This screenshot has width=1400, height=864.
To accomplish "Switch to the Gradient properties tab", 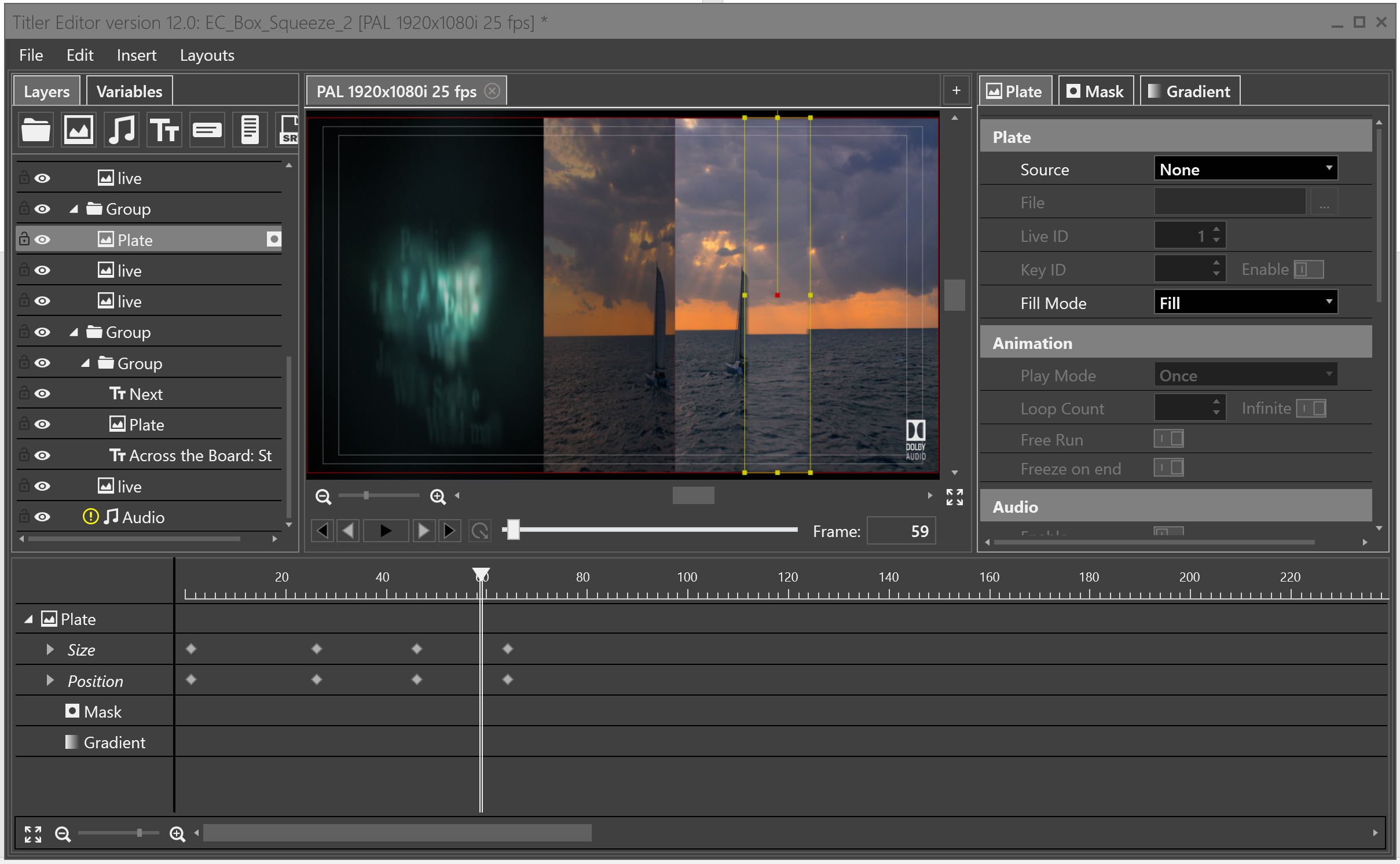I will [1190, 91].
